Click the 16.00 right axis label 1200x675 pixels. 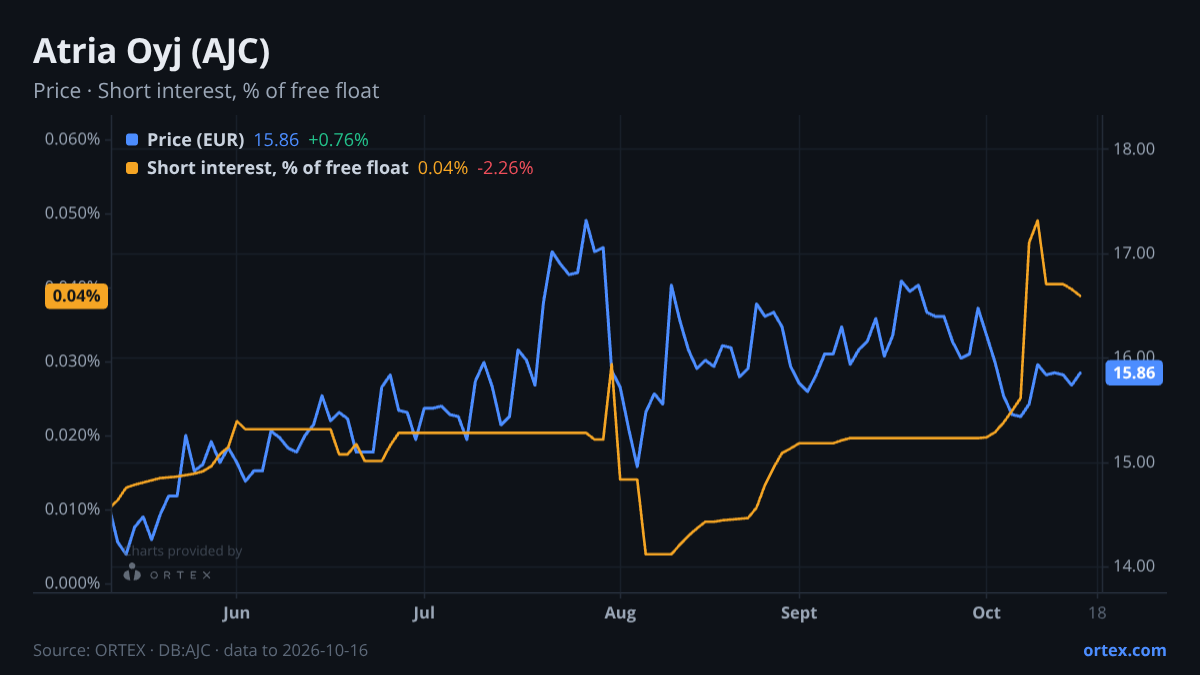tap(1134, 357)
